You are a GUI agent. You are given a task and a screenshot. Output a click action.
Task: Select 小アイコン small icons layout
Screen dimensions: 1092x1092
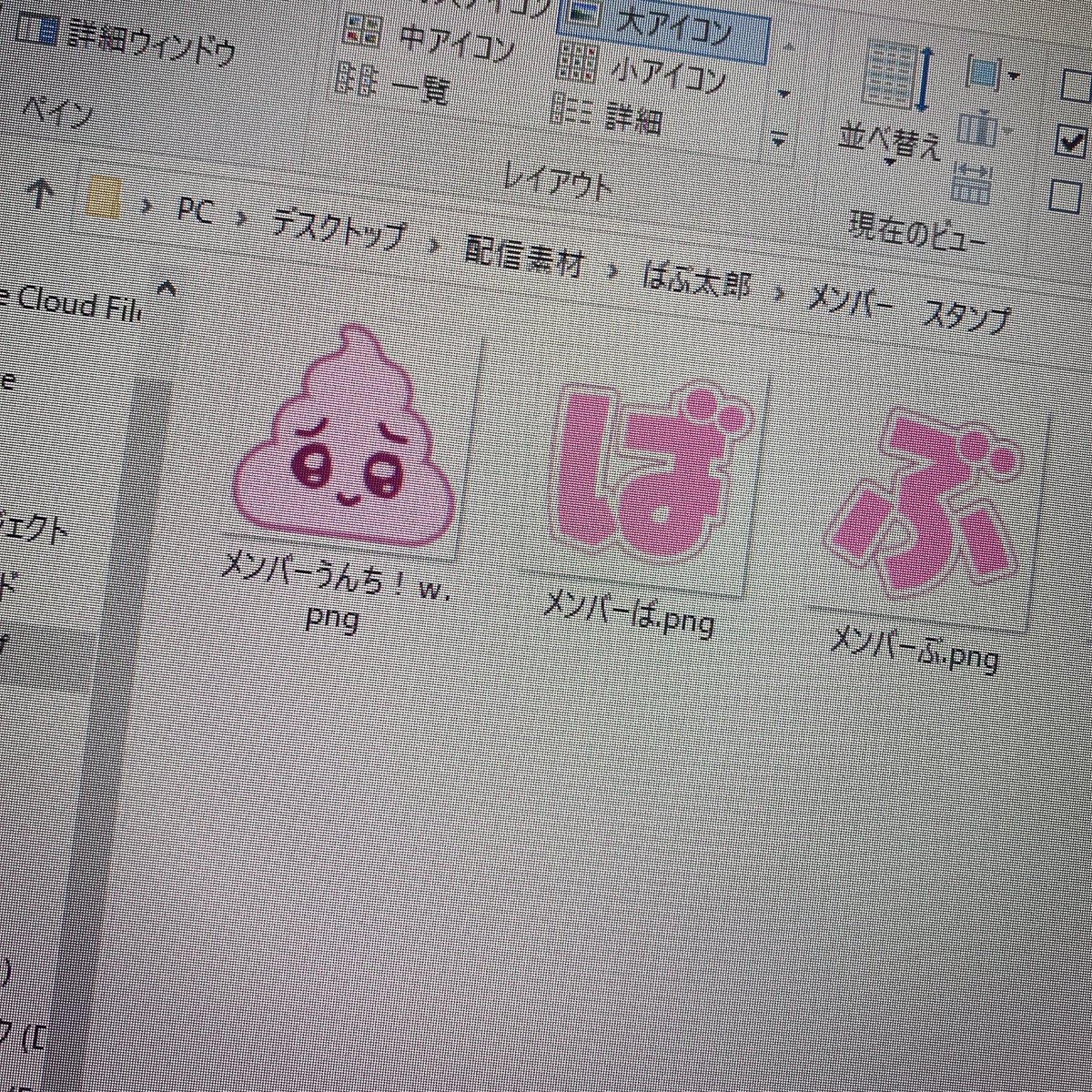pos(641,71)
